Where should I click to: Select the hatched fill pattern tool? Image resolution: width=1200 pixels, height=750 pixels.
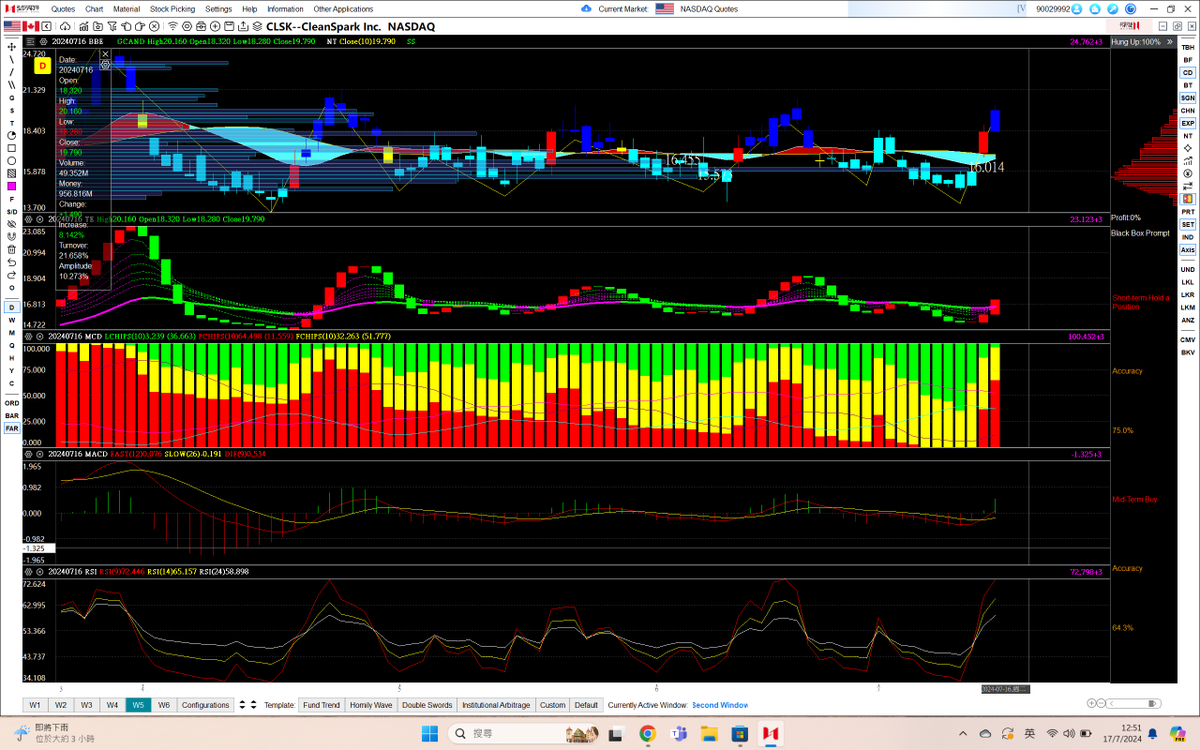coord(12,173)
